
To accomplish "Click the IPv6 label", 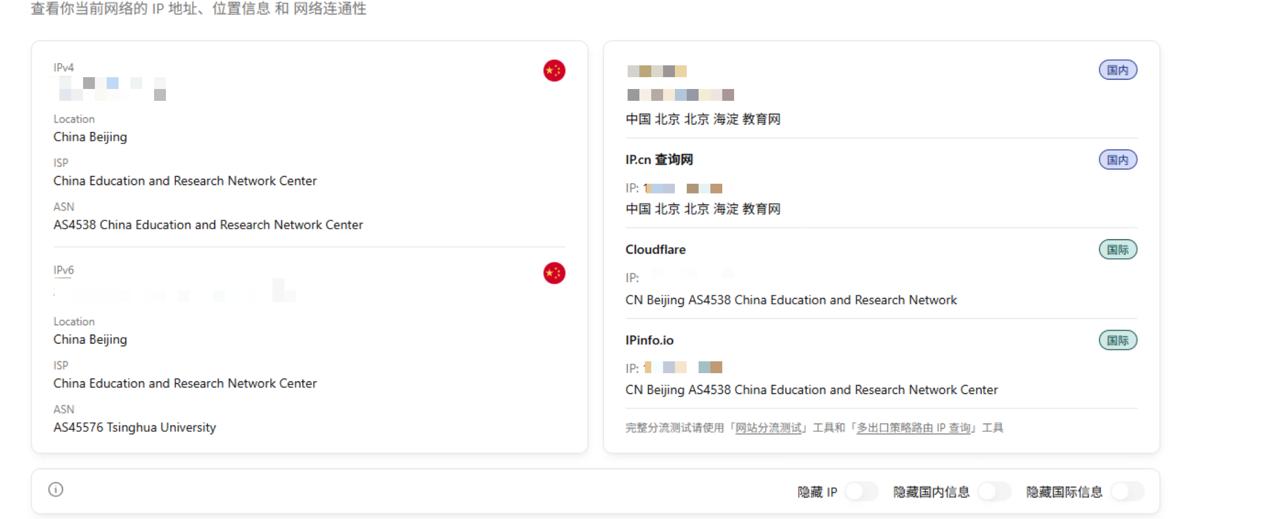I will click(x=64, y=270).
